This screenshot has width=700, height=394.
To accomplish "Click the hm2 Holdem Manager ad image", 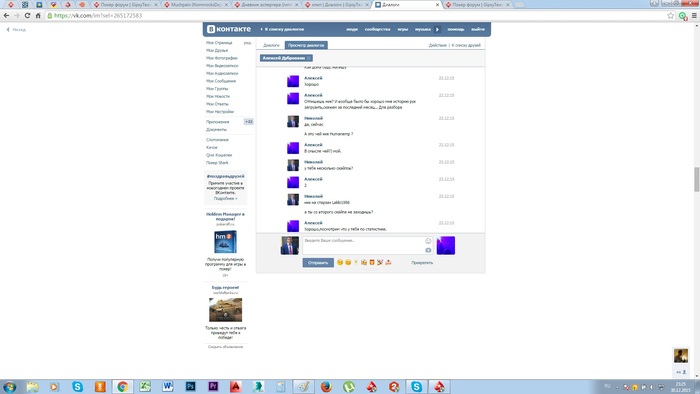I will [x=225, y=242].
